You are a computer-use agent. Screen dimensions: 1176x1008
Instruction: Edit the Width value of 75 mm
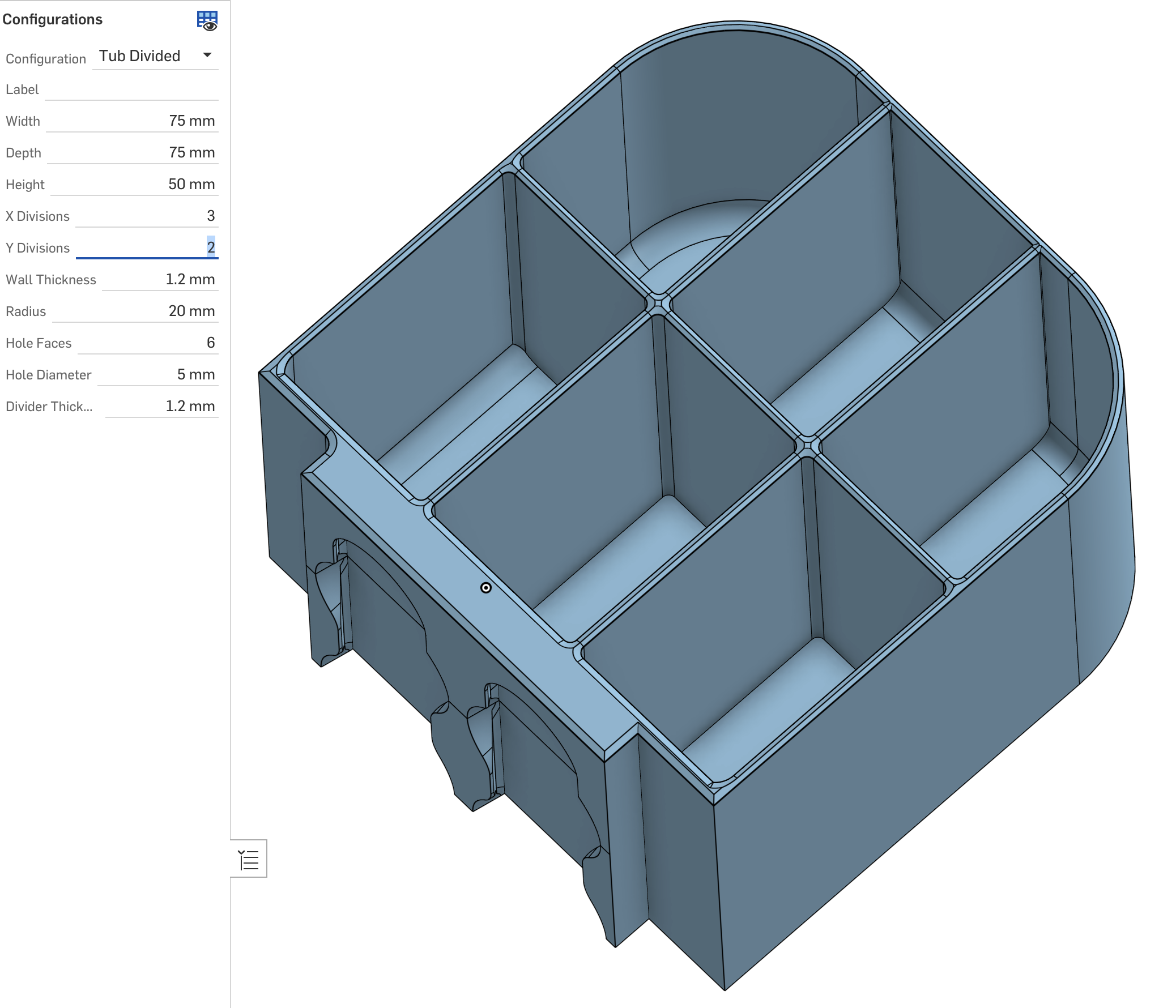click(132, 121)
